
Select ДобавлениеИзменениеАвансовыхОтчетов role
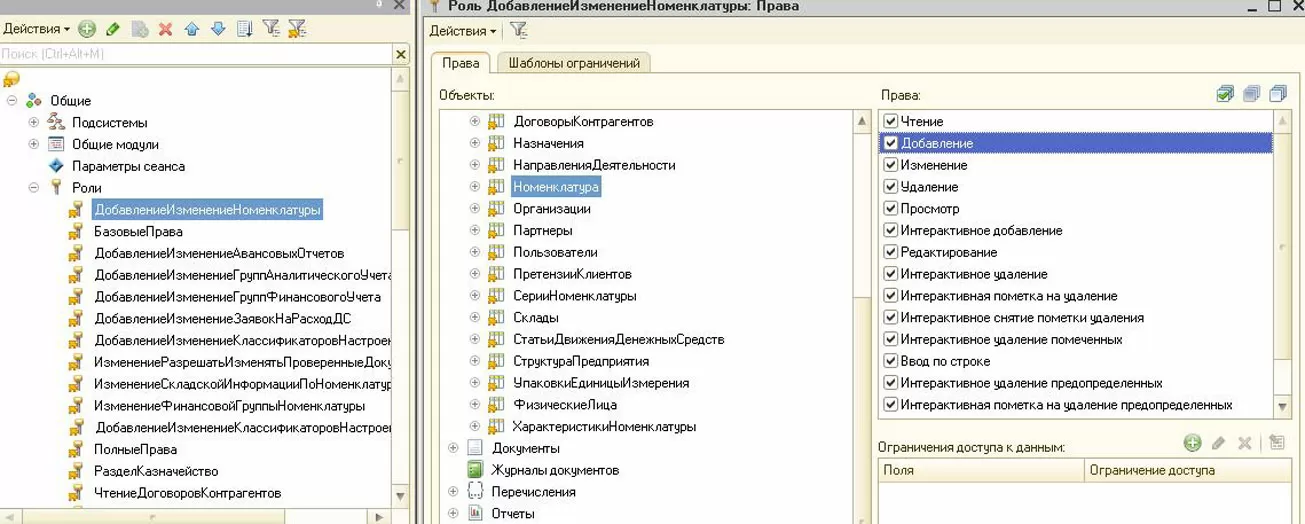[x=219, y=253]
